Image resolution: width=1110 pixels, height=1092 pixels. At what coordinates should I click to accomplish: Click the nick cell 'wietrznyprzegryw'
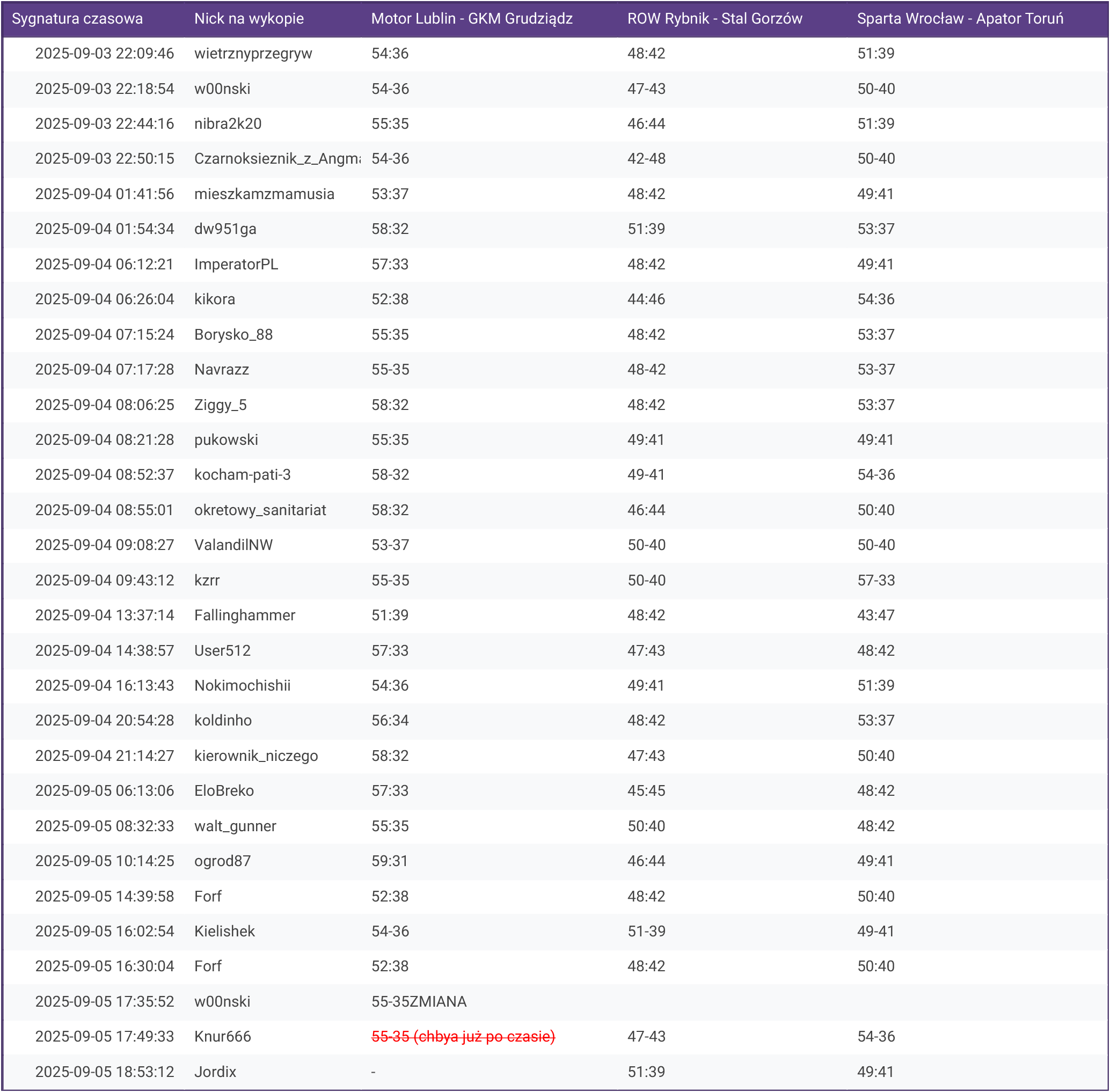[x=253, y=54]
